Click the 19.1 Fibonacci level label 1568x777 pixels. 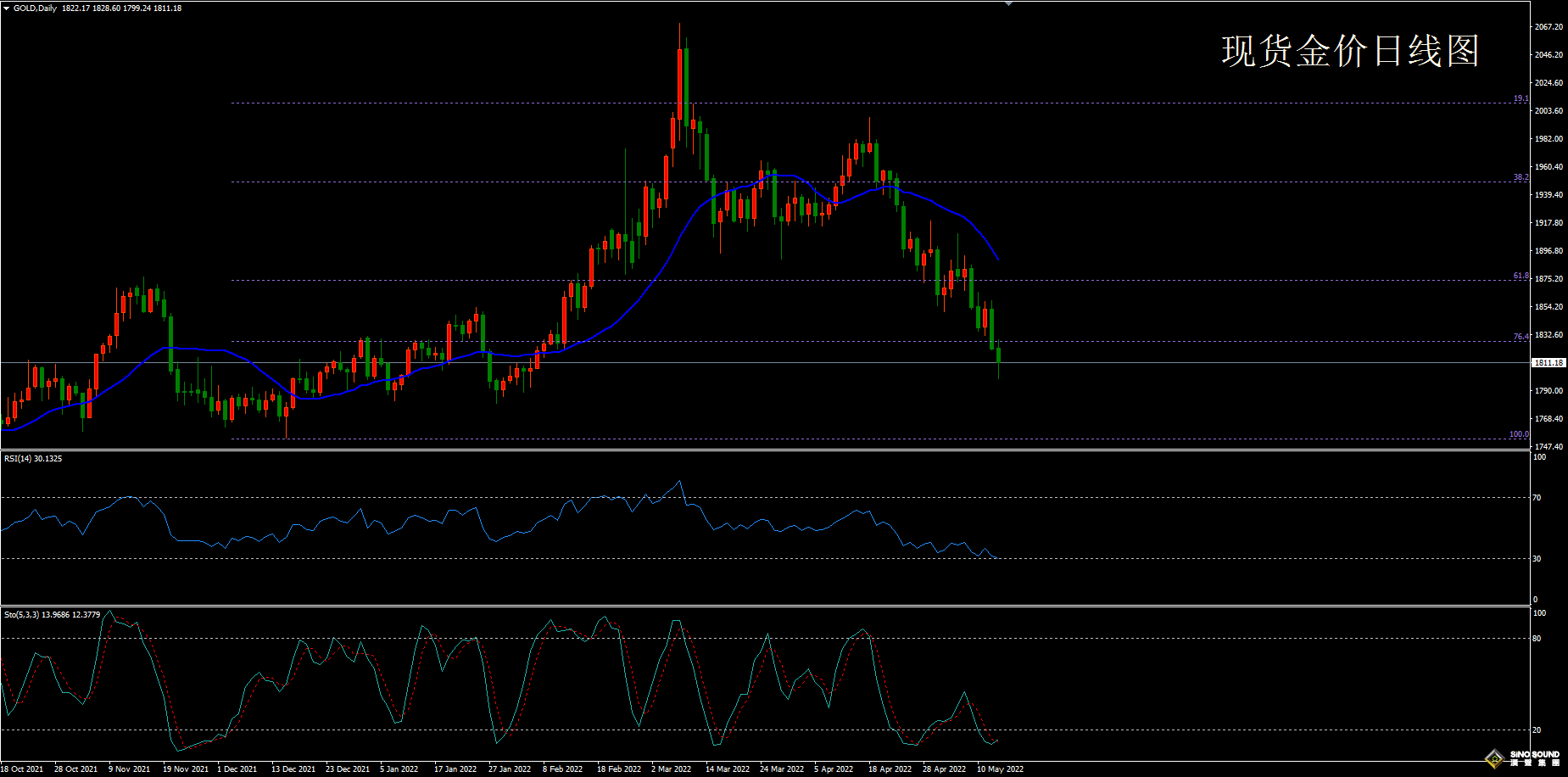coord(1521,98)
